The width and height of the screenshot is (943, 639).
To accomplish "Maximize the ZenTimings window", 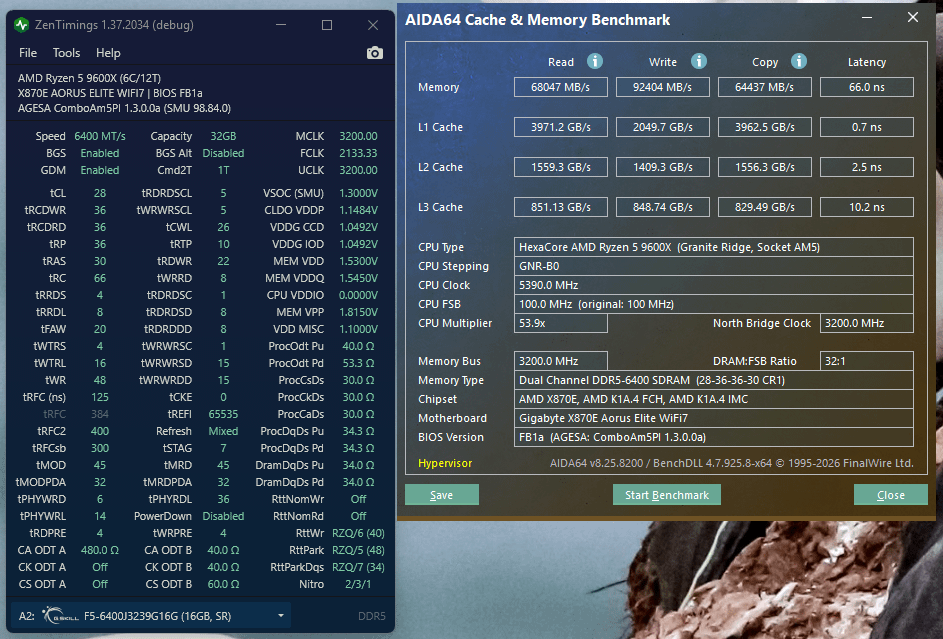I will tap(327, 25).
